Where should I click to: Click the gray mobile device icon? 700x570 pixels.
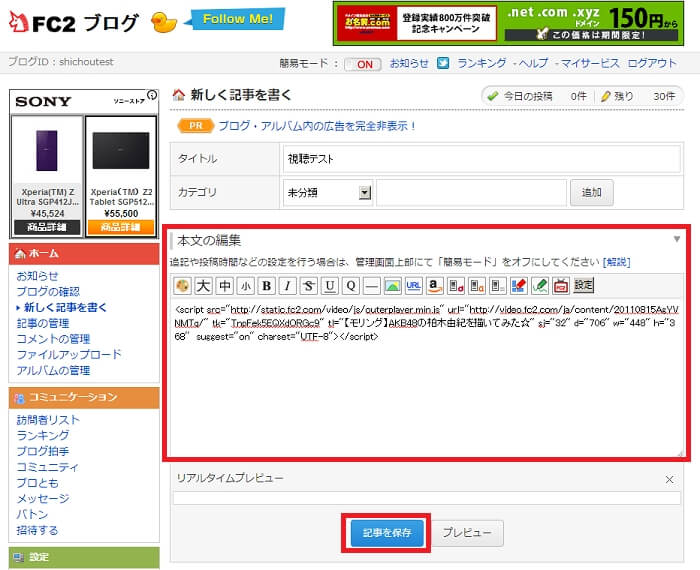(498, 286)
